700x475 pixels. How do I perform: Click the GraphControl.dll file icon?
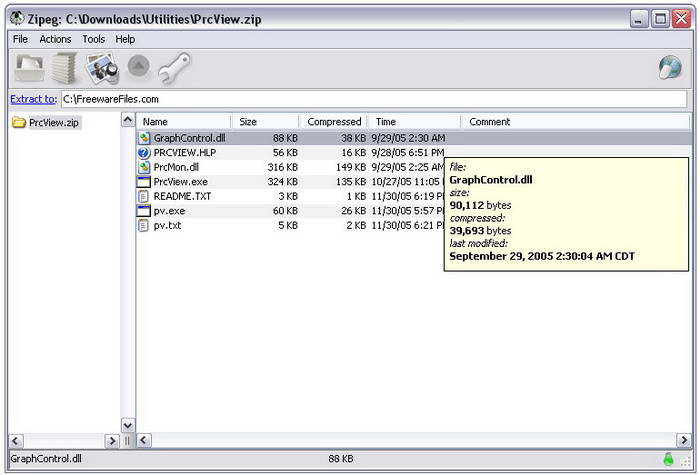click(144, 138)
